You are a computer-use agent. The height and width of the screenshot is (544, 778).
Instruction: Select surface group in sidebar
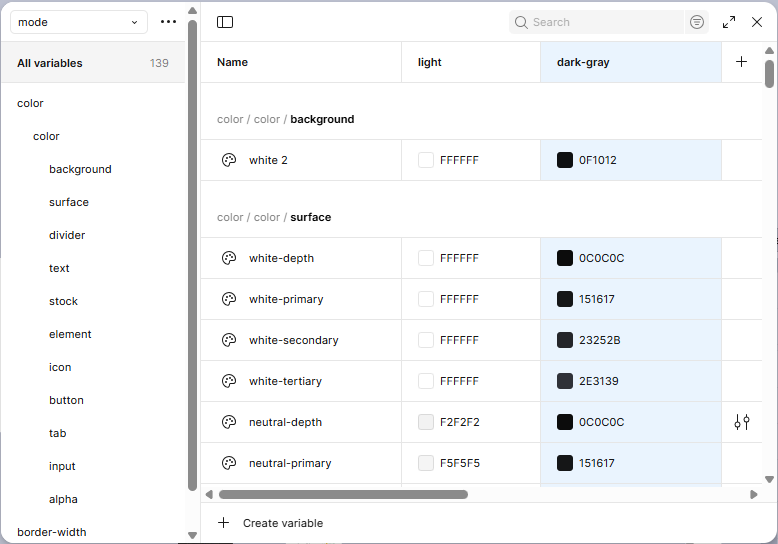coord(69,202)
